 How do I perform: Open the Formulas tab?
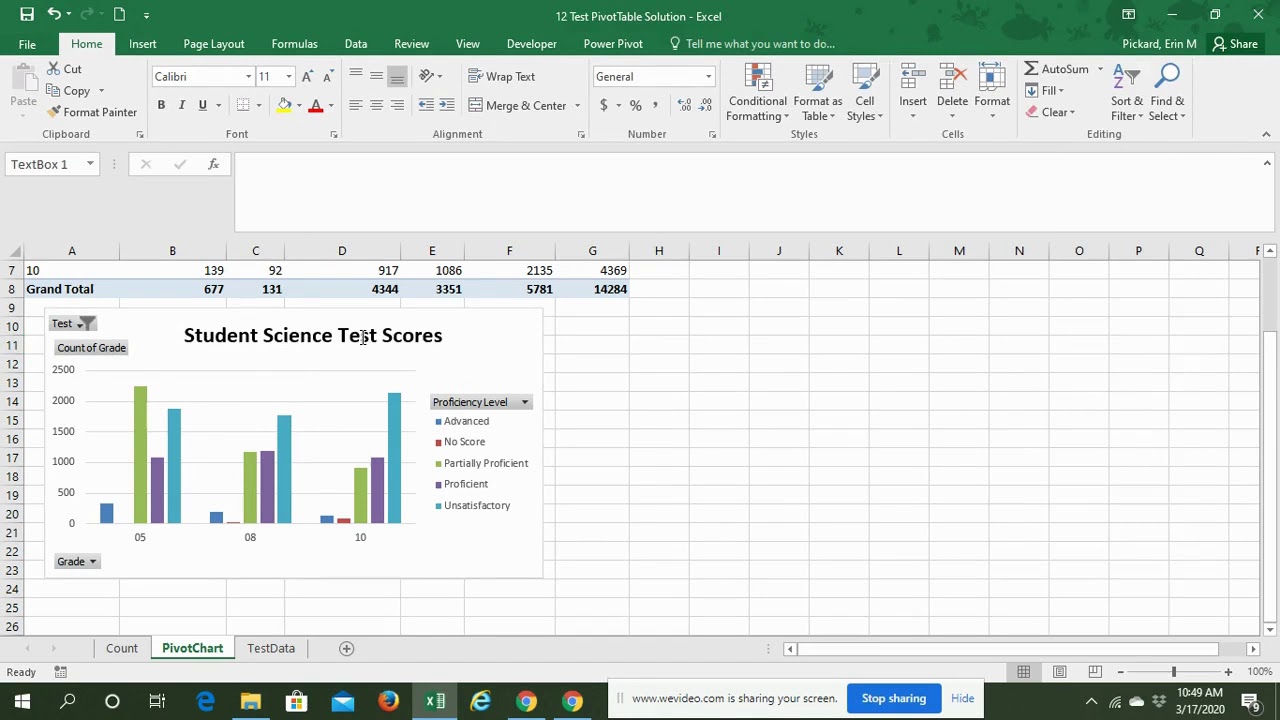pyautogui.click(x=294, y=44)
